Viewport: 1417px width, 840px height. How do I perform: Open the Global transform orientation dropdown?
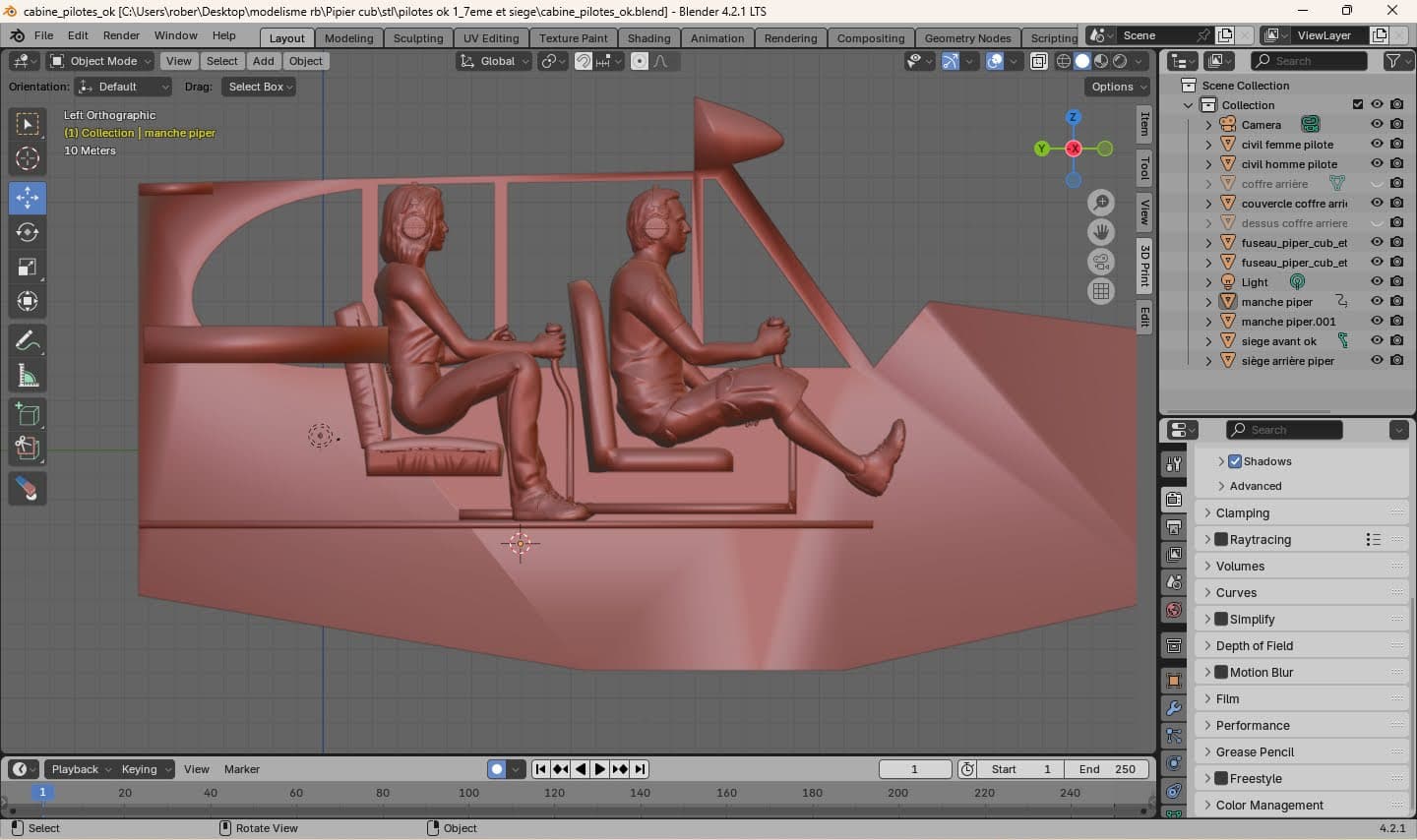tap(494, 61)
